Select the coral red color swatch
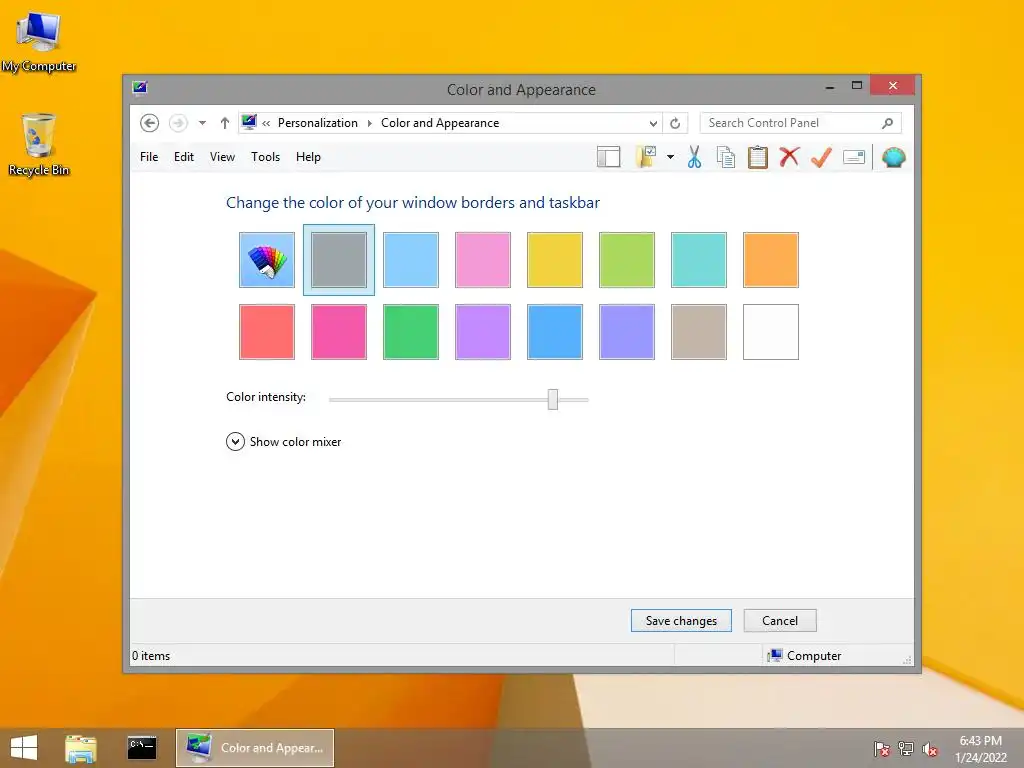 tap(267, 332)
